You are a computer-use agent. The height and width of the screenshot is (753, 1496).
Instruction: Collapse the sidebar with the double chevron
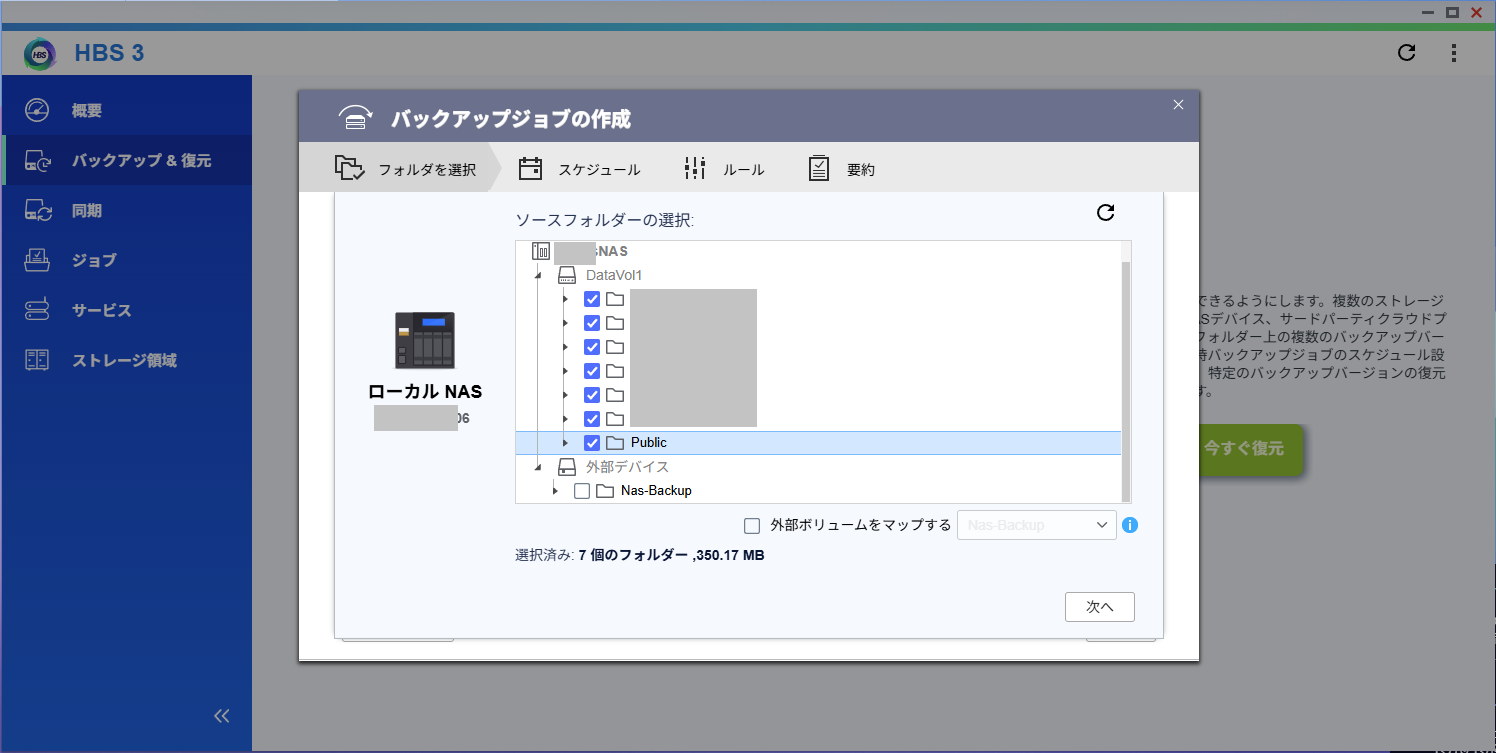222,715
